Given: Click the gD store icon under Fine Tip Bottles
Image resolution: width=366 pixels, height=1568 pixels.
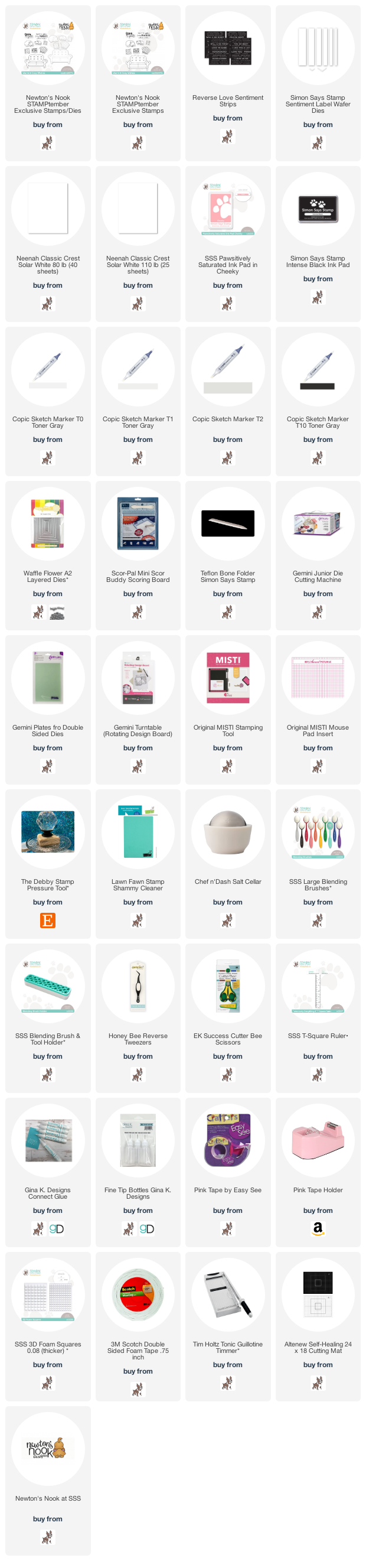Looking at the screenshot, I should 146,1229.
